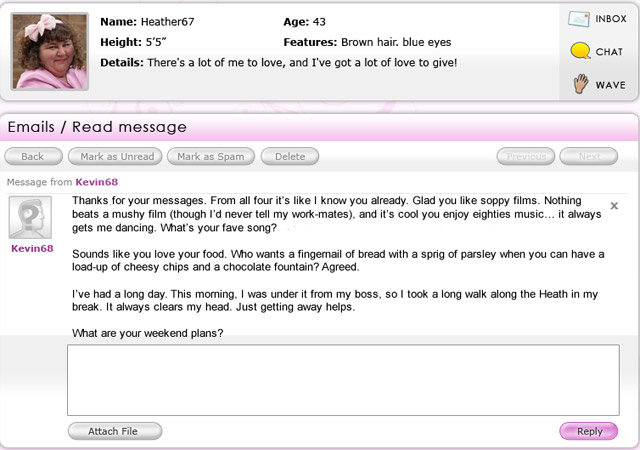
Task: Go back with the Back button
Action: pyautogui.click(x=33, y=156)
